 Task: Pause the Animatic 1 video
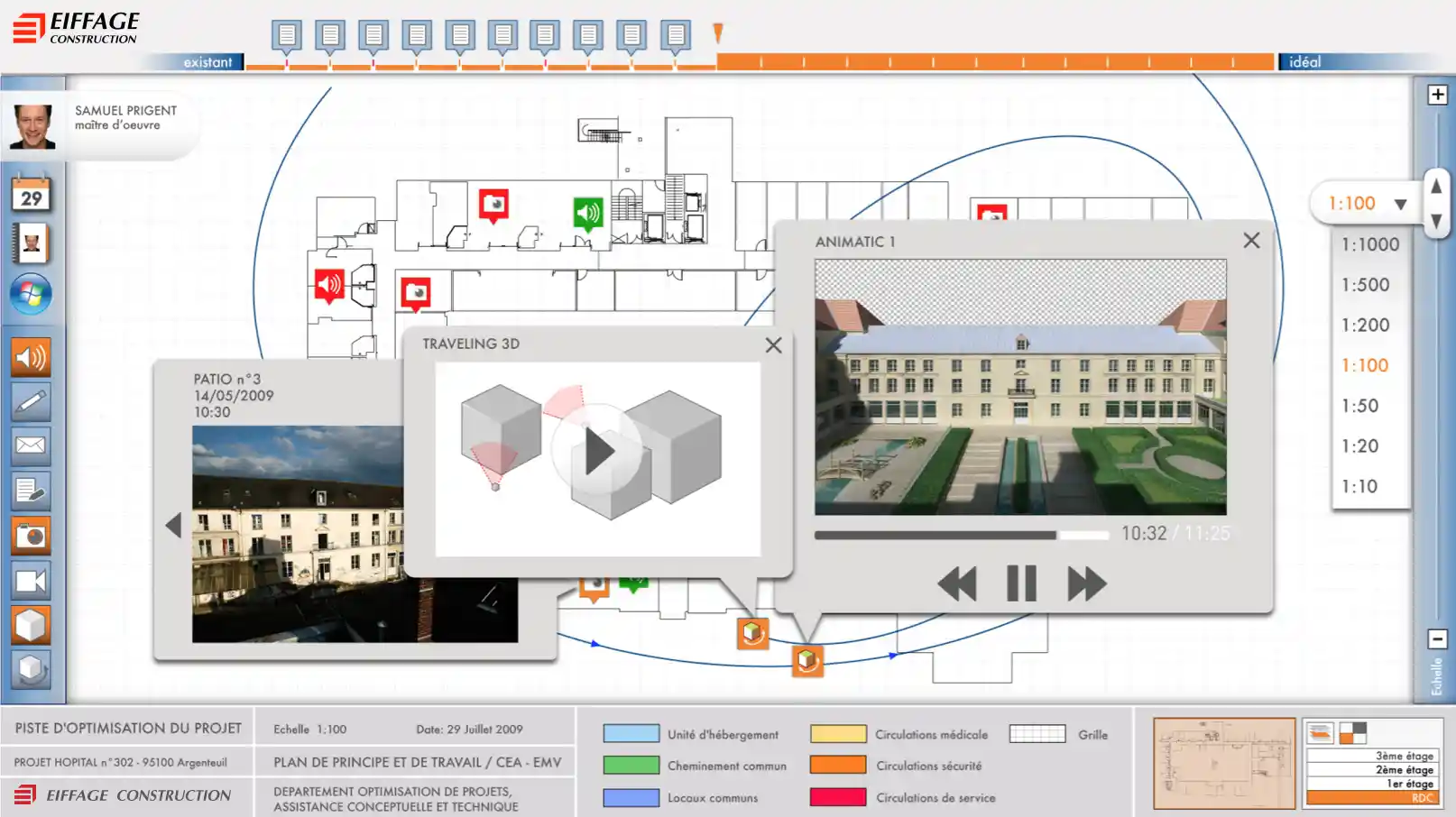(x=1021, y=583)
